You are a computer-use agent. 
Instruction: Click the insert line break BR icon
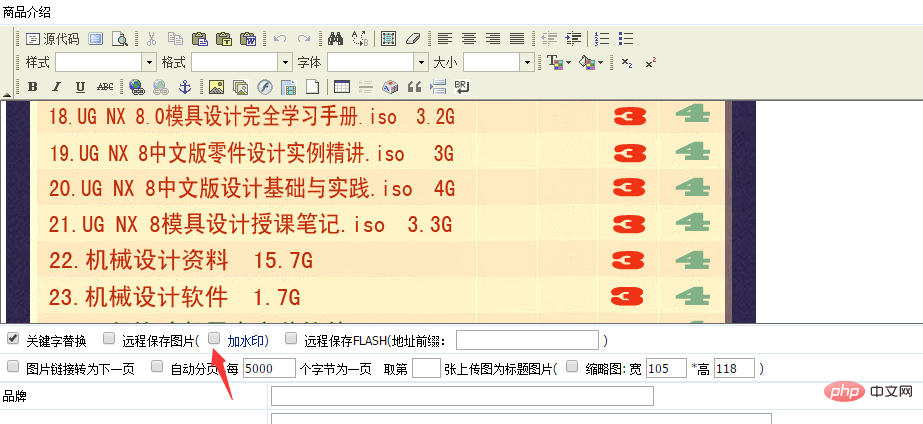[462, 87]
